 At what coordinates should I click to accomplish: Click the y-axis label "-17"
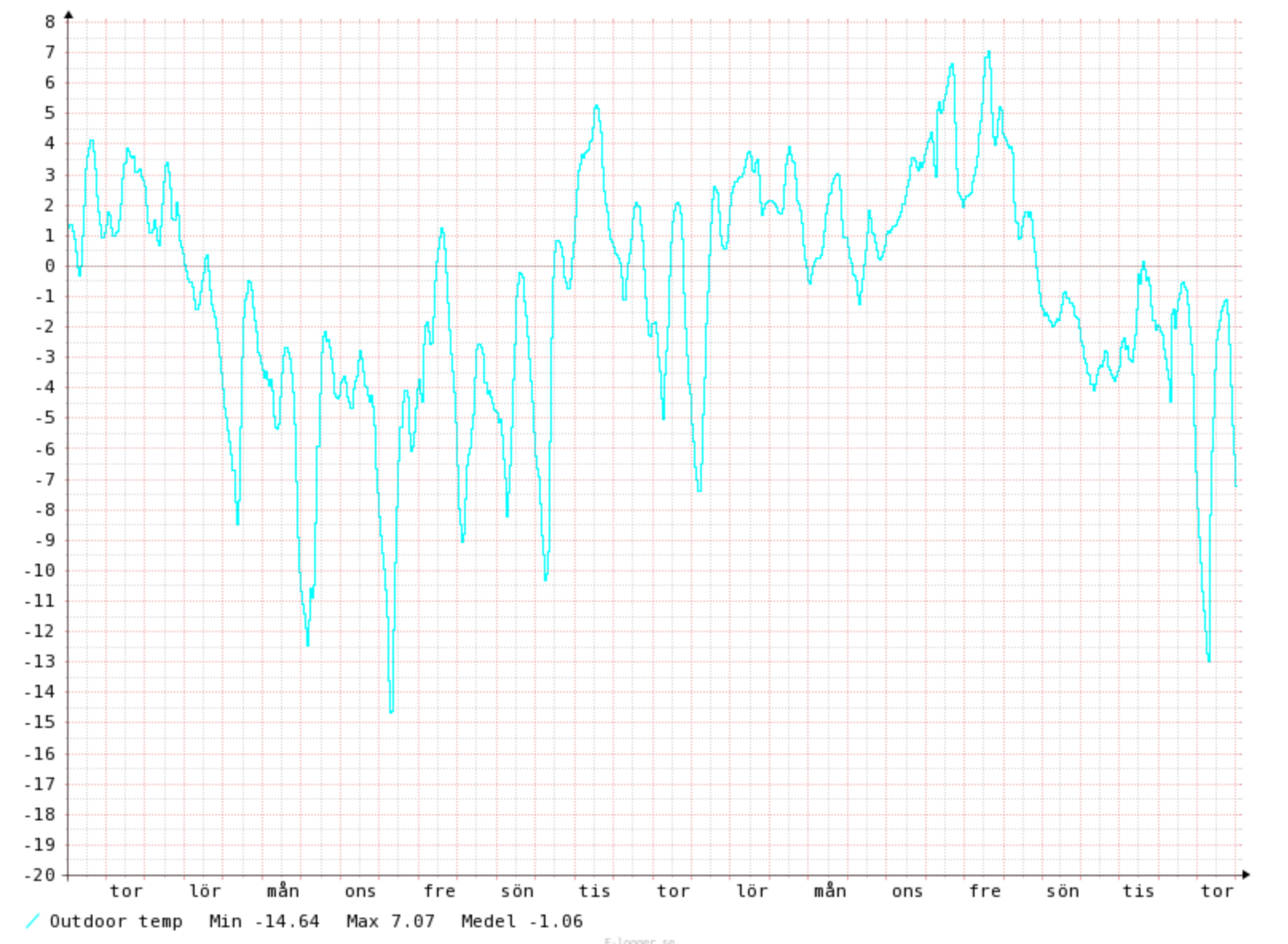pos(40,784)
